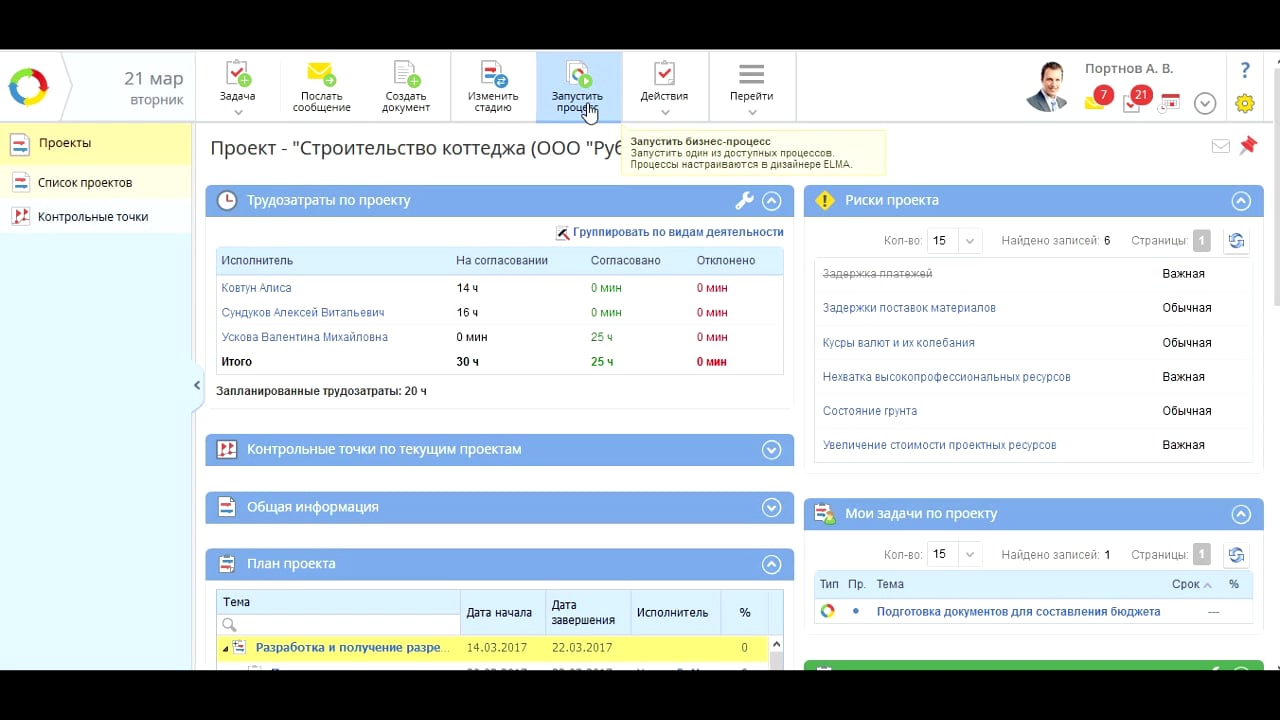Click Создать документ toolbar icon
Screen dimensions: 1280x720
pos(406,87)
